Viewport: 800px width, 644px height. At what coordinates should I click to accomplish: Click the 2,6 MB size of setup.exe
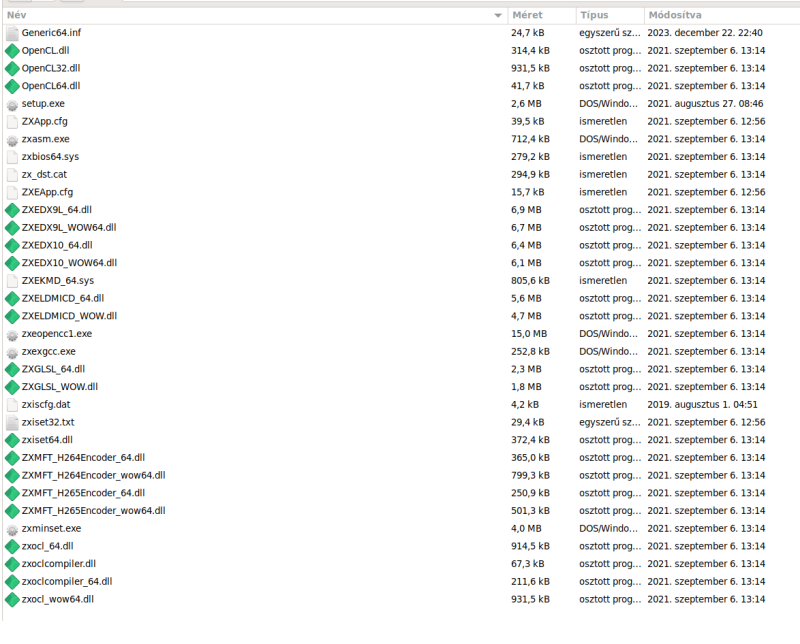(x=526, y=104)
